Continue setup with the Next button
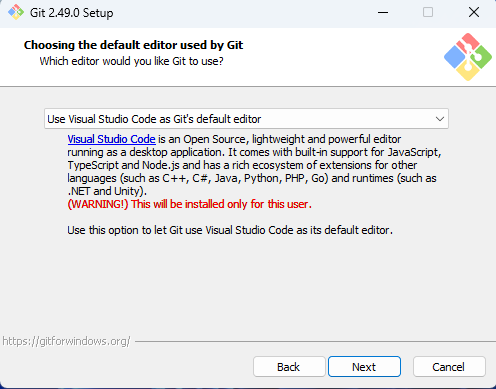 tap(364, 367)
